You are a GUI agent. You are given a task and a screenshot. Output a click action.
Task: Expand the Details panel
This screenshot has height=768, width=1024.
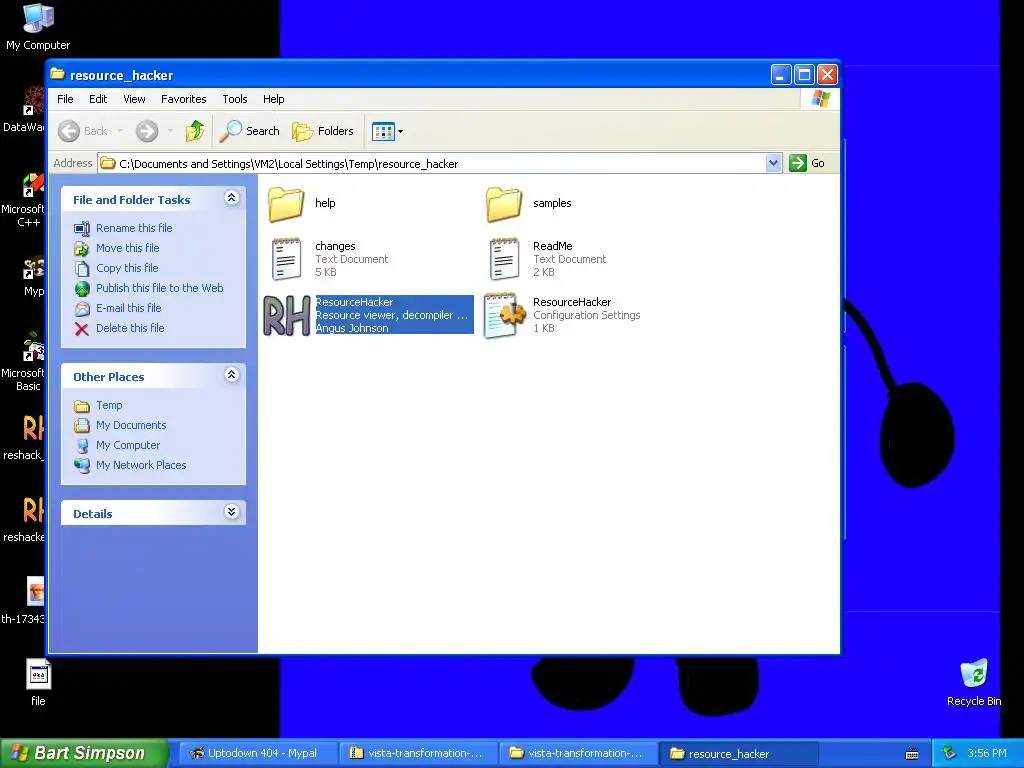click(231, 511)
